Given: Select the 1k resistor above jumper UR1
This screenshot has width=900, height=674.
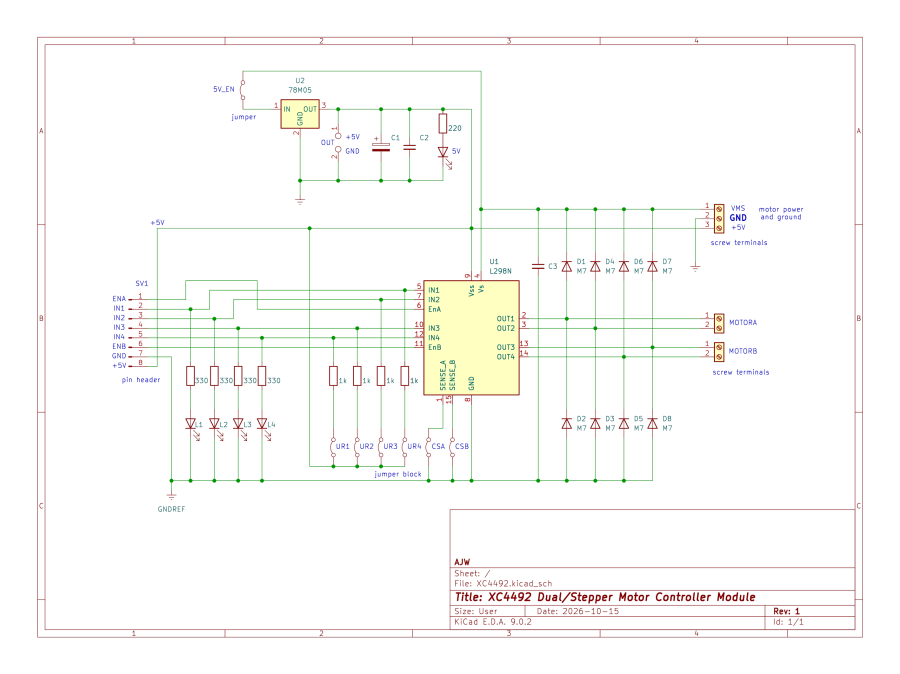Looking at the screenshot, I should click(x=333, y=376).
